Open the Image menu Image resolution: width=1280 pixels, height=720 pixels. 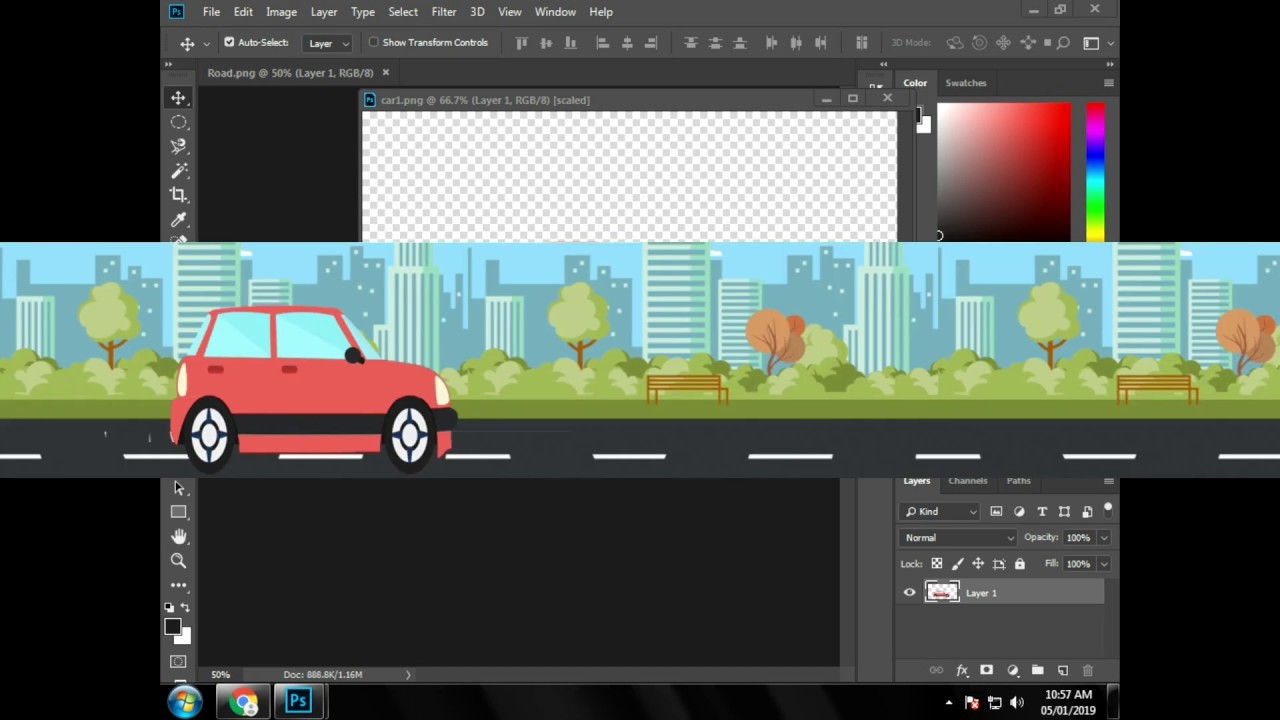point(281,12)
